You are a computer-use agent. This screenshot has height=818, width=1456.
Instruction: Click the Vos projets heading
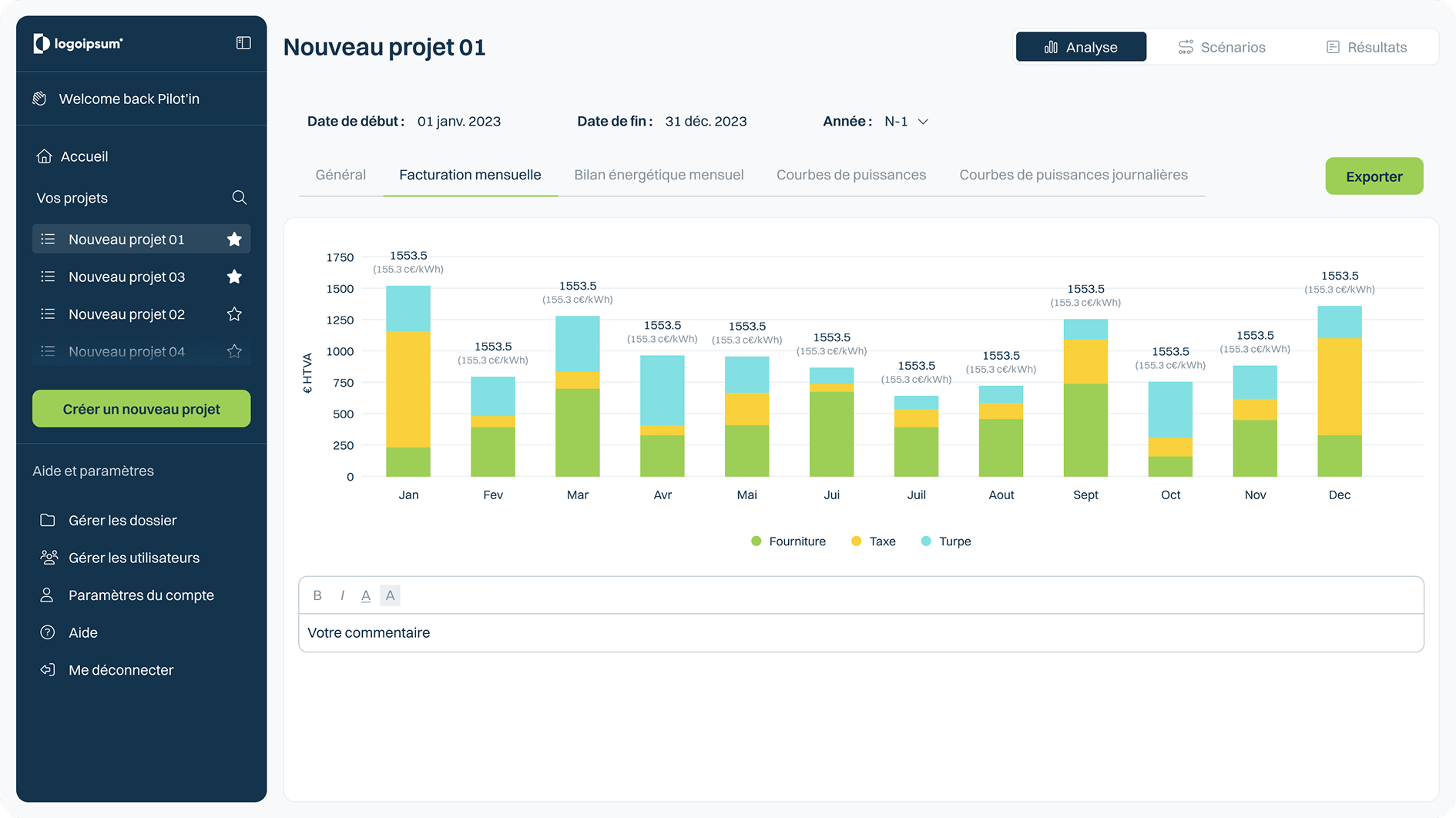[72, 198]
